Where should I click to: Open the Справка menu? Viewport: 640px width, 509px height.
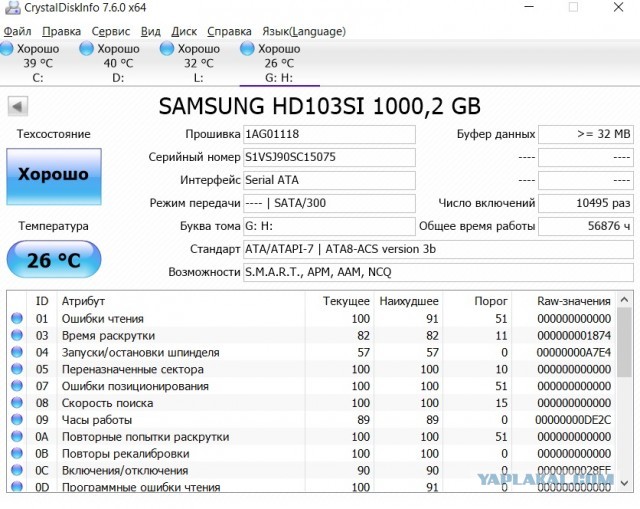point(229,31)
